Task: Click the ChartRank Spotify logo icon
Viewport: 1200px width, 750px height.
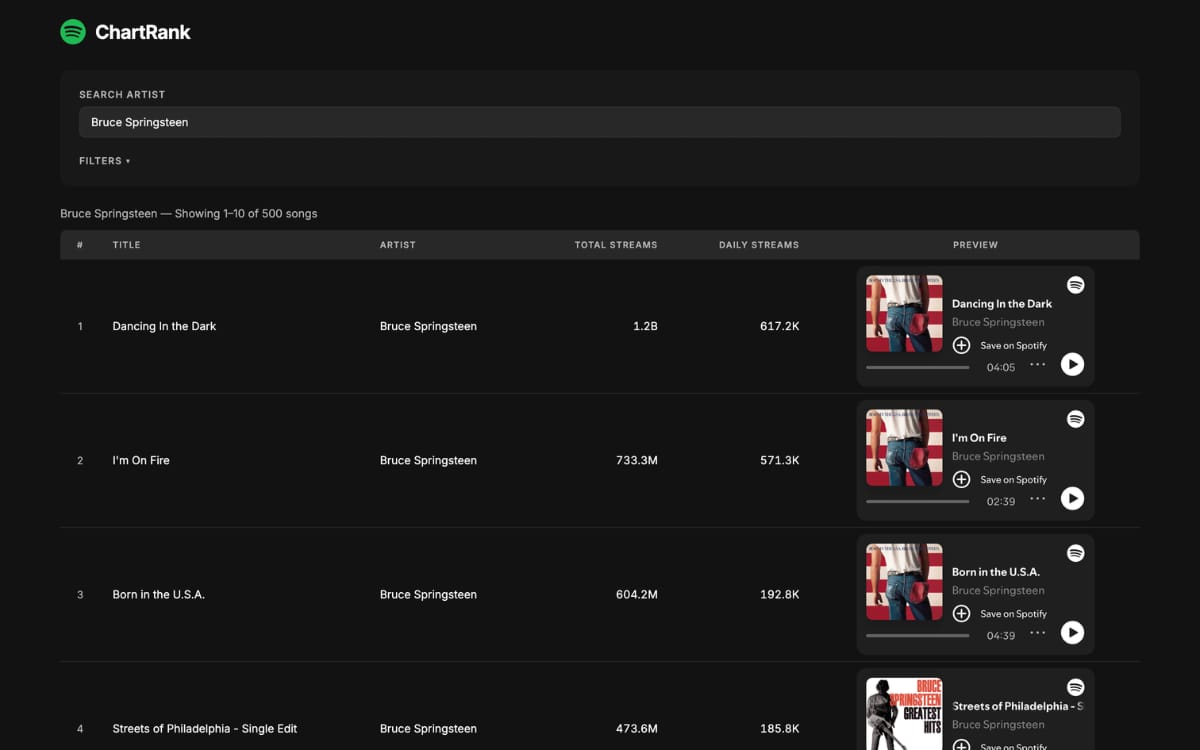Action: click(x=73, y=32)
